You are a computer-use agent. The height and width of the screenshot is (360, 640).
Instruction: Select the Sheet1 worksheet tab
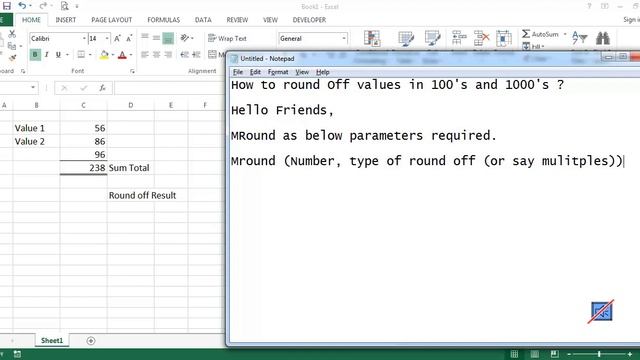click(52, 340)
